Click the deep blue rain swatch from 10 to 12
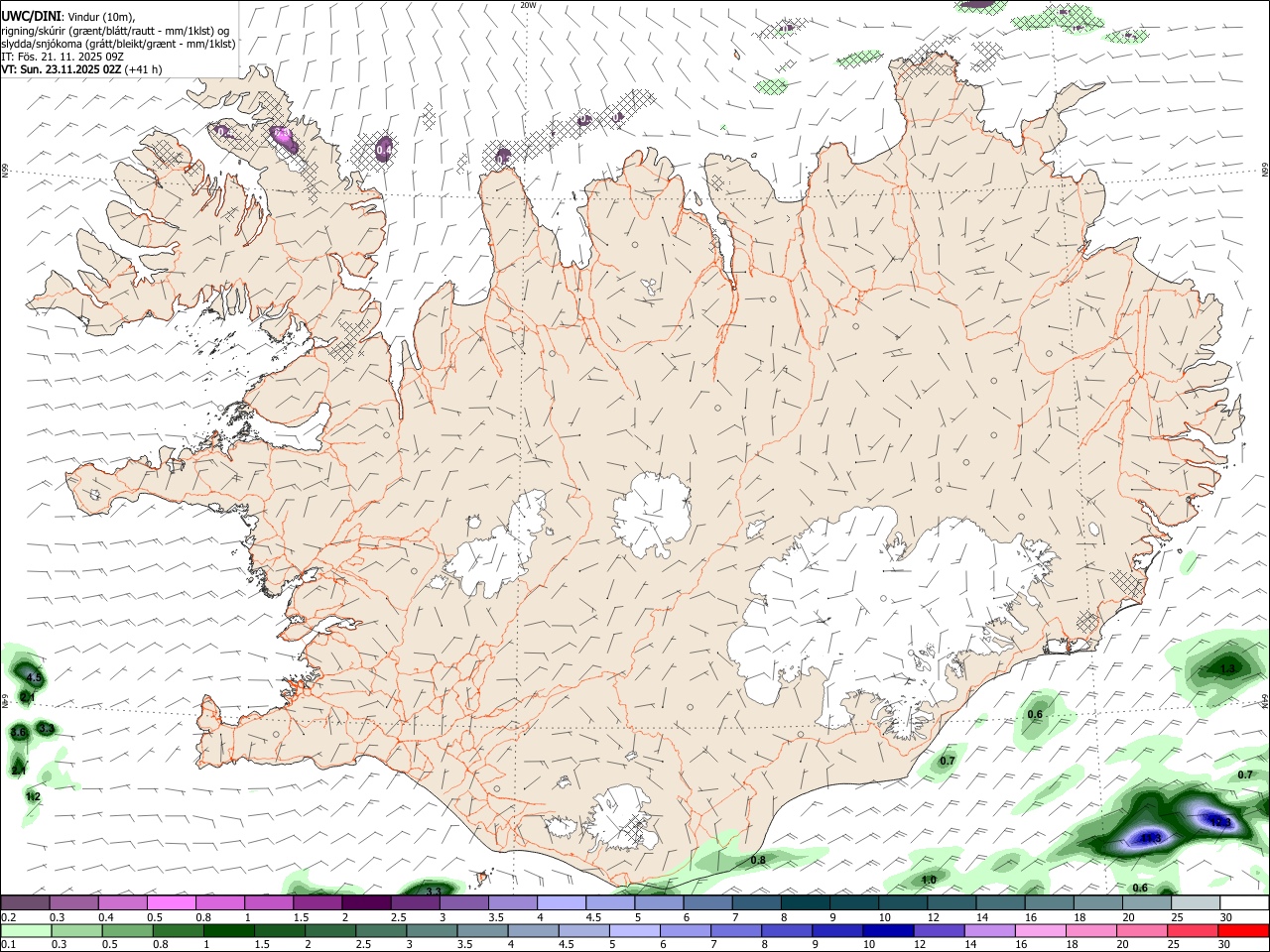Viewport: 1270px width, 952px height. coord(888,931)
